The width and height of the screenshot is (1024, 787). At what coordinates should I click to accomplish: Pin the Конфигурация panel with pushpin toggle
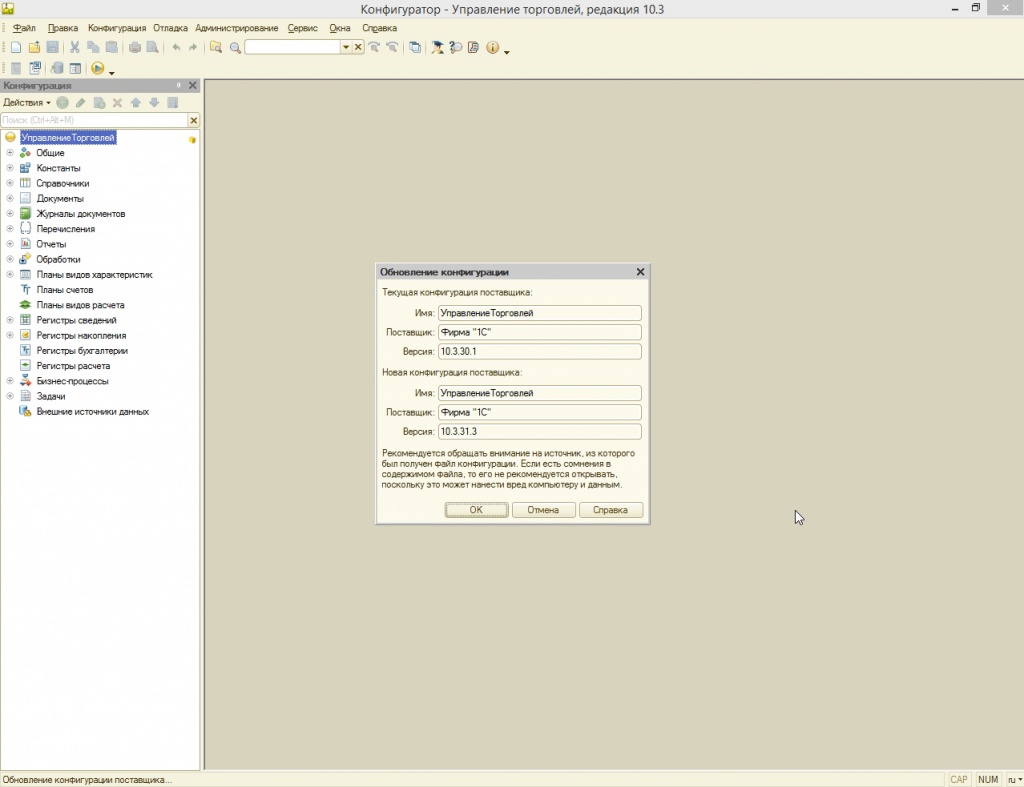tap(179, 86)
